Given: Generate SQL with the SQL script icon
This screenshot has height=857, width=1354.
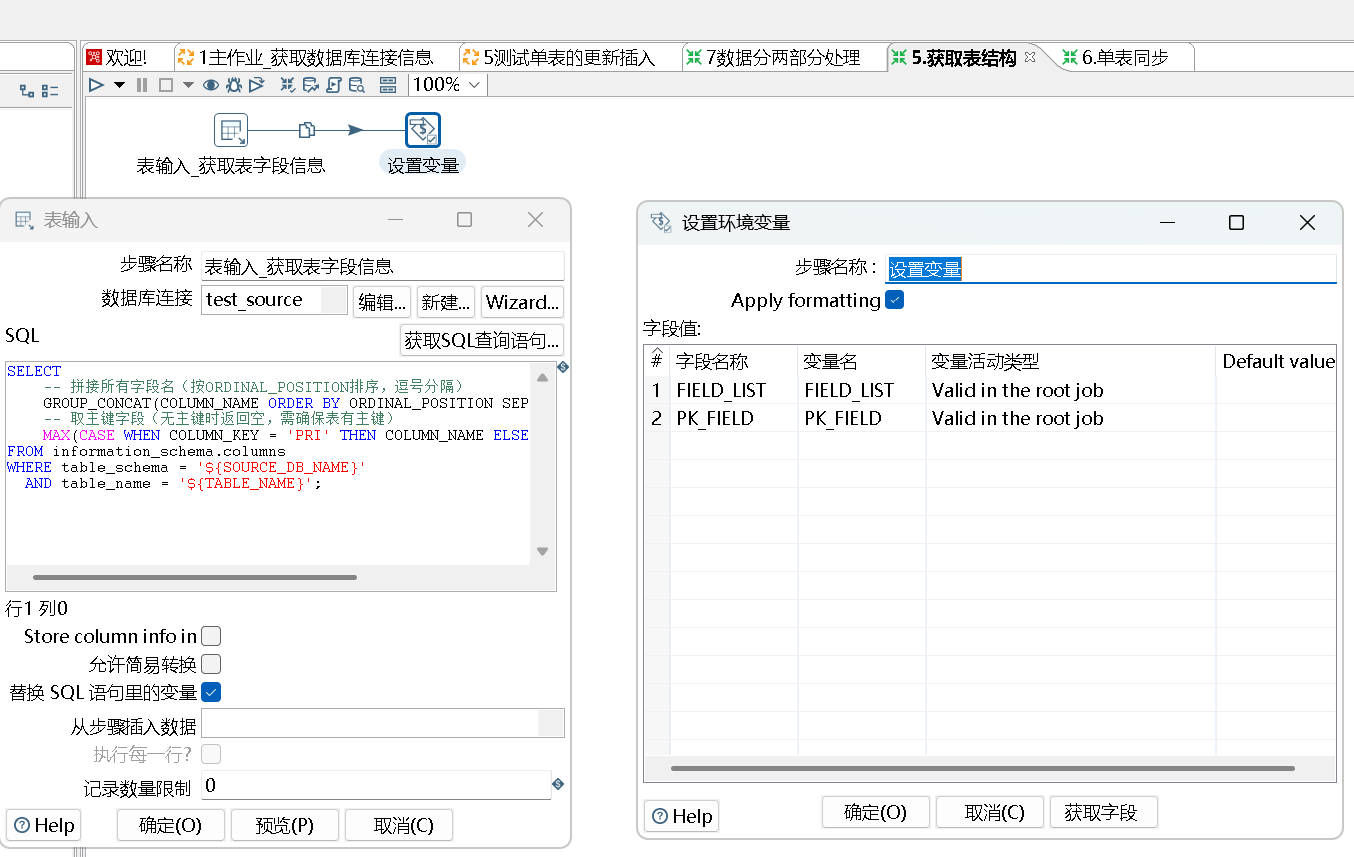Looking at the screenshot, I should 334,85.
